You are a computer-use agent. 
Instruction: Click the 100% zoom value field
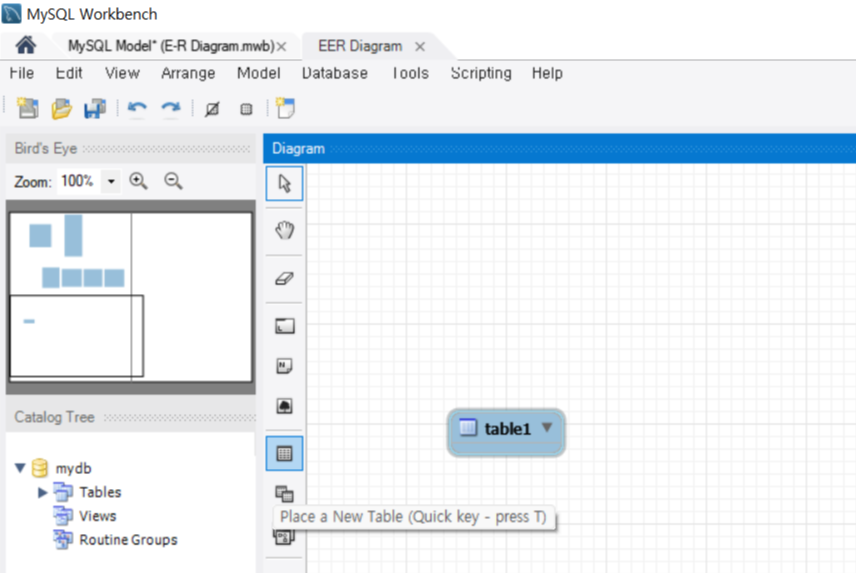click(x=79, y=181)
